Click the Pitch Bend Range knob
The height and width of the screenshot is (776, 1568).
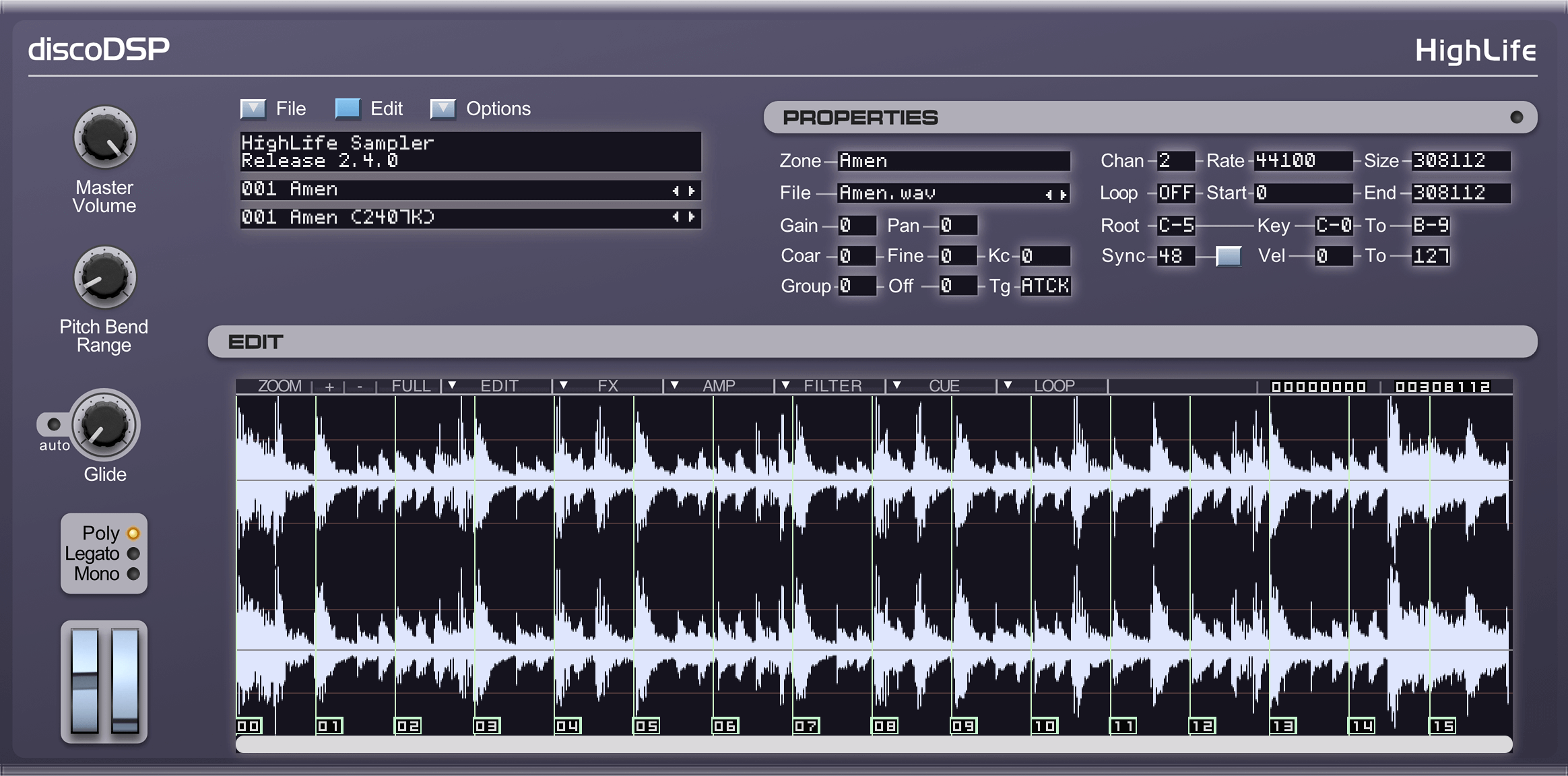point(104,278)
